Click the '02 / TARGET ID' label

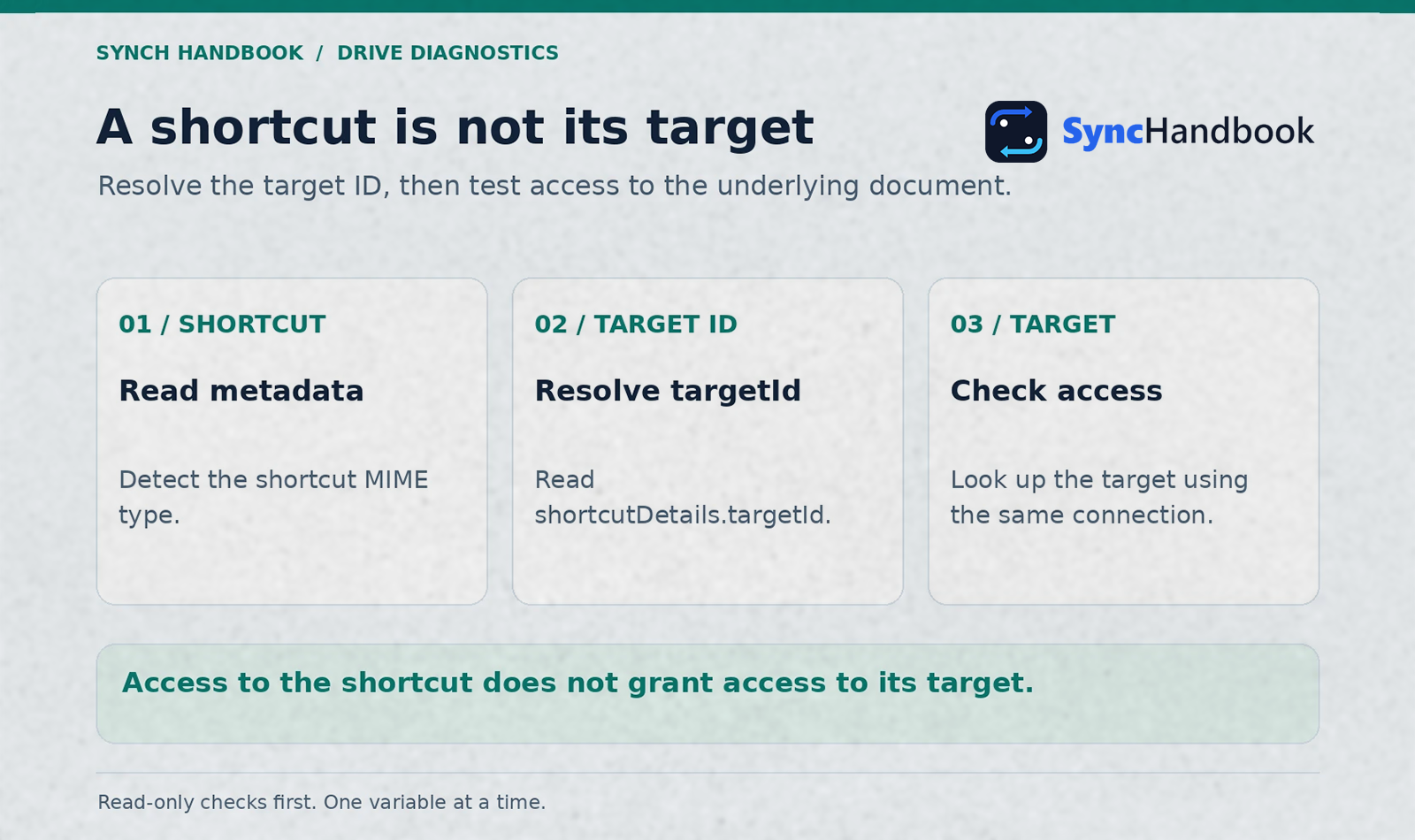pos(636,325)
